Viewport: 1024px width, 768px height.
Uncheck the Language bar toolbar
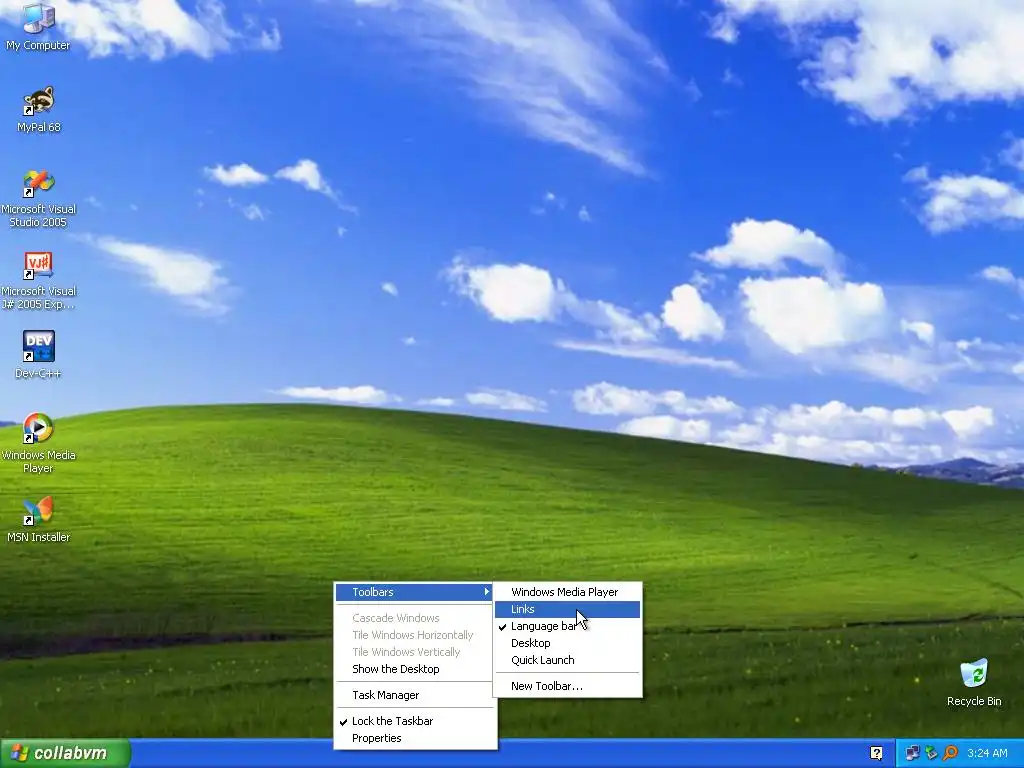(x=567, y=626)
